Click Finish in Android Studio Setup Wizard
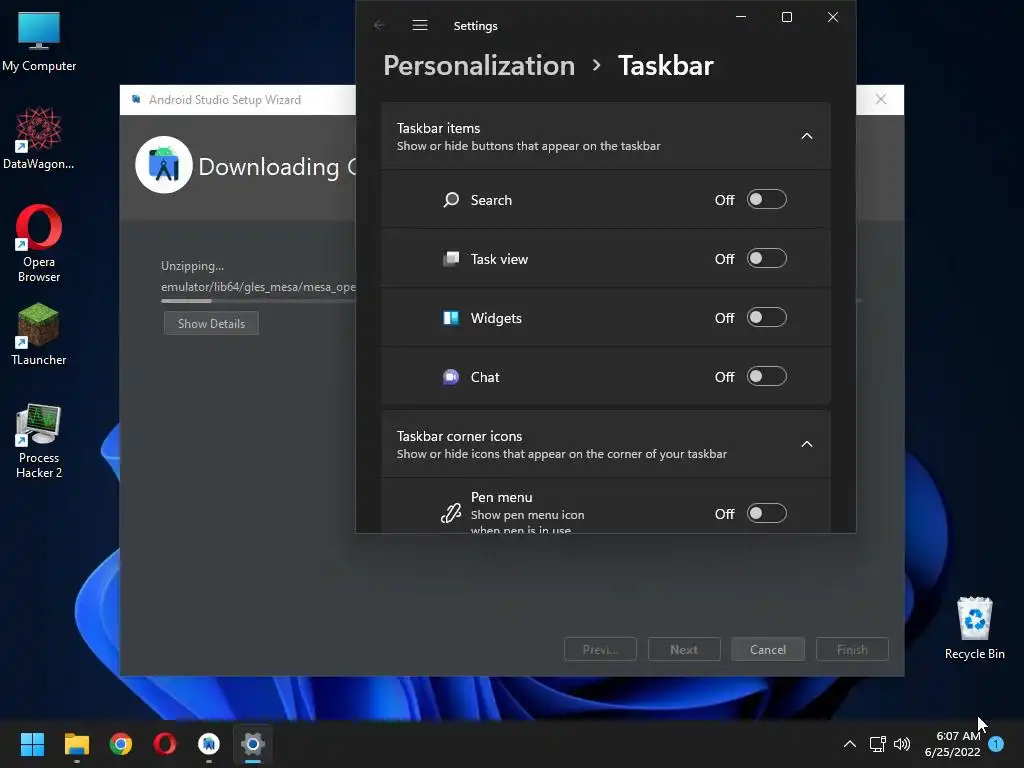 852,649
